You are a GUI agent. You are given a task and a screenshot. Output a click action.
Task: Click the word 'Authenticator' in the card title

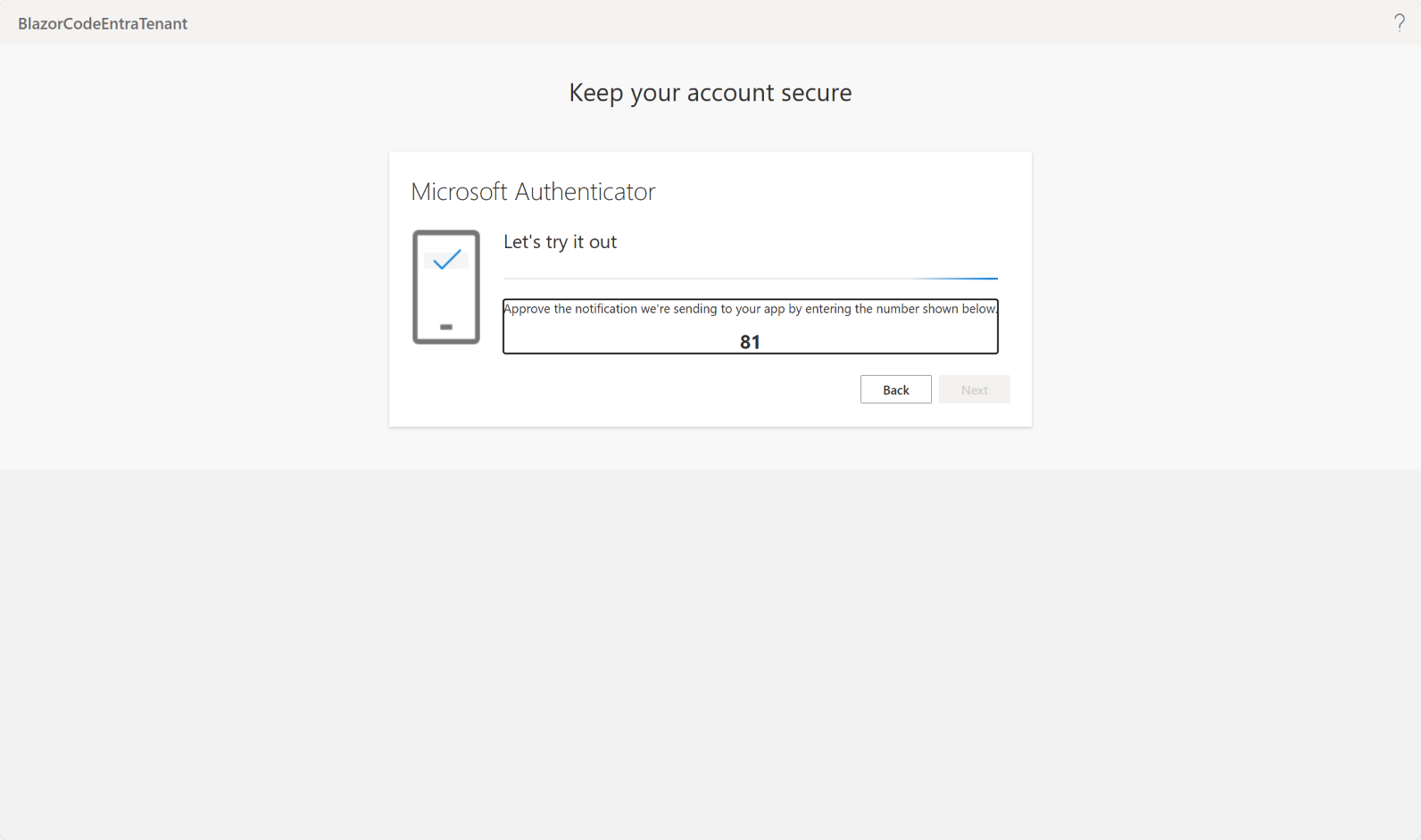tap(585, 192)
